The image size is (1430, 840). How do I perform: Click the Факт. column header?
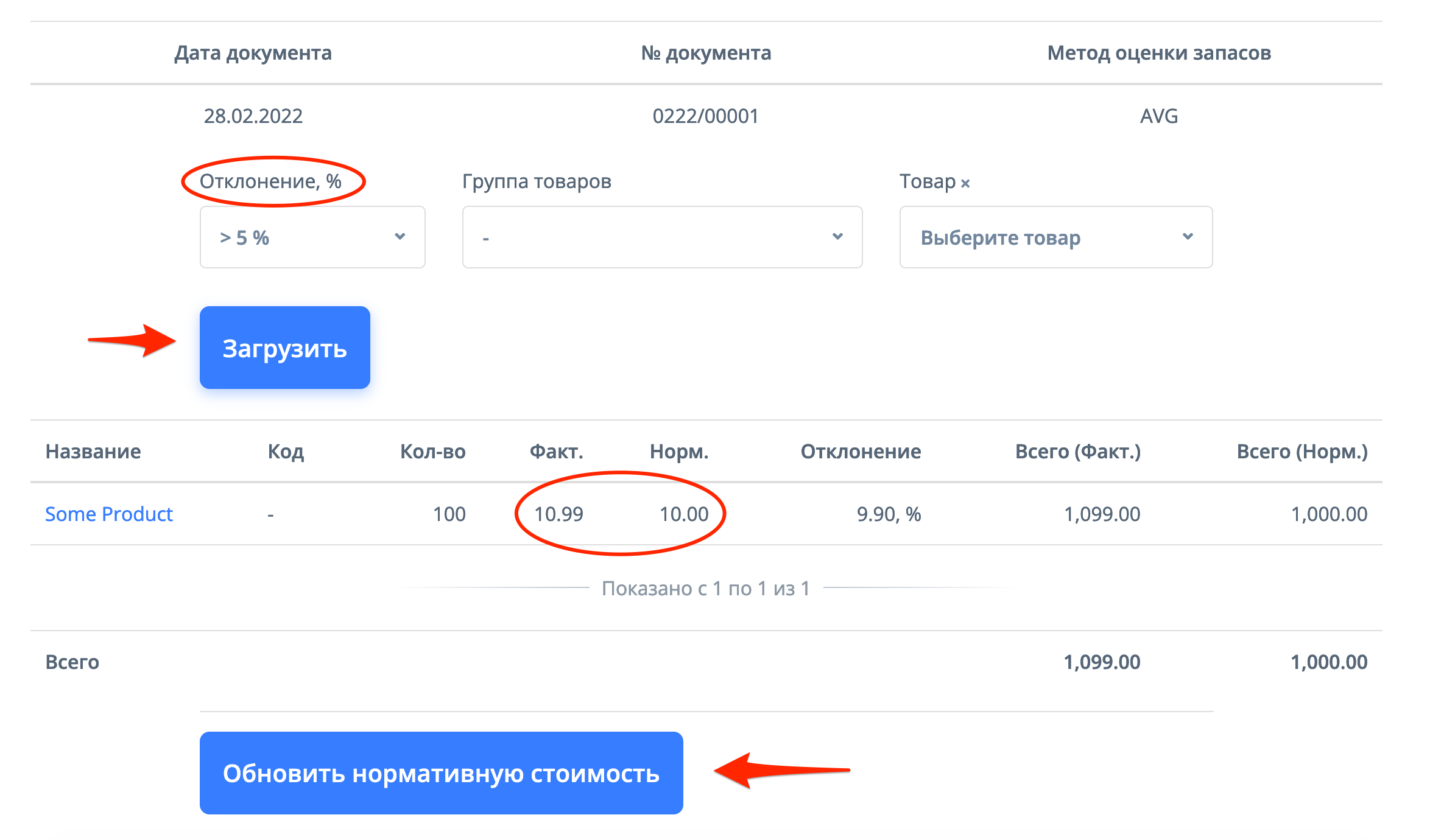click(x=556, y=452)
